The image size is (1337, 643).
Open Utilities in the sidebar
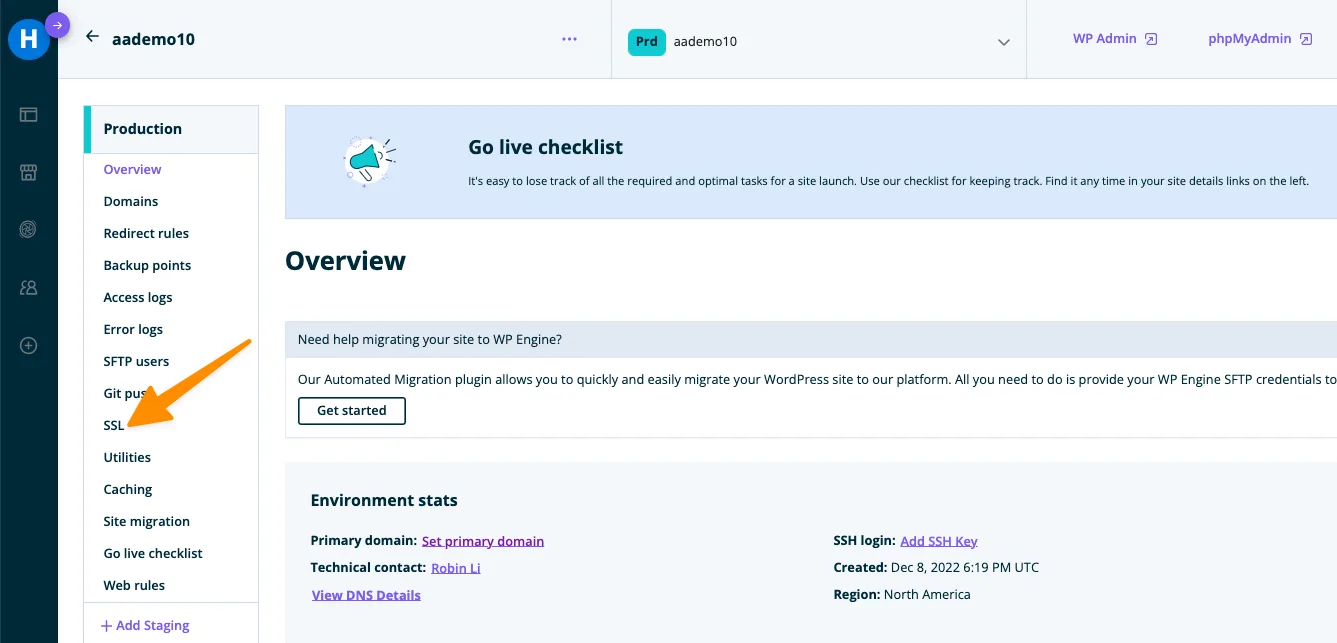(127, 457)
